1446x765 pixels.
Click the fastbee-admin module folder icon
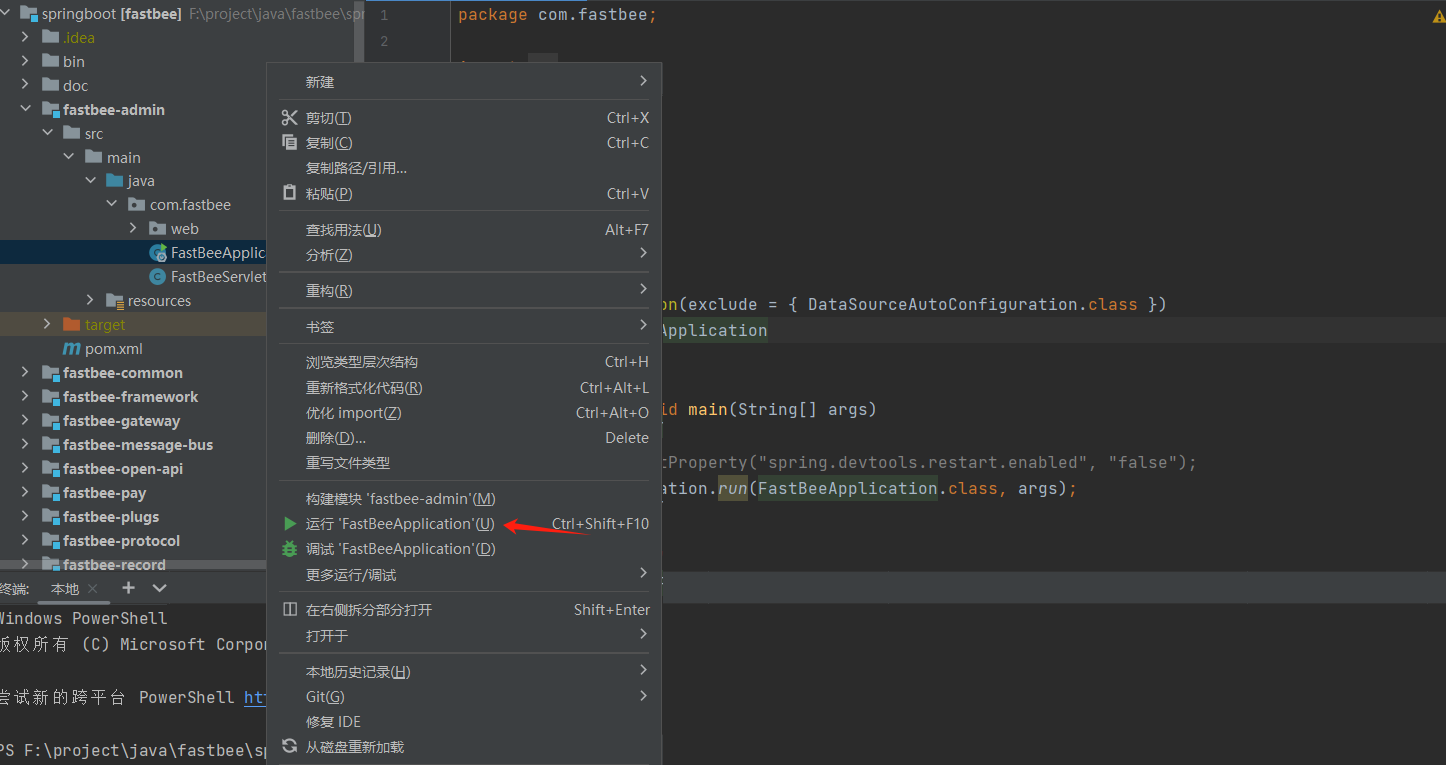click(x=51, y=110)
